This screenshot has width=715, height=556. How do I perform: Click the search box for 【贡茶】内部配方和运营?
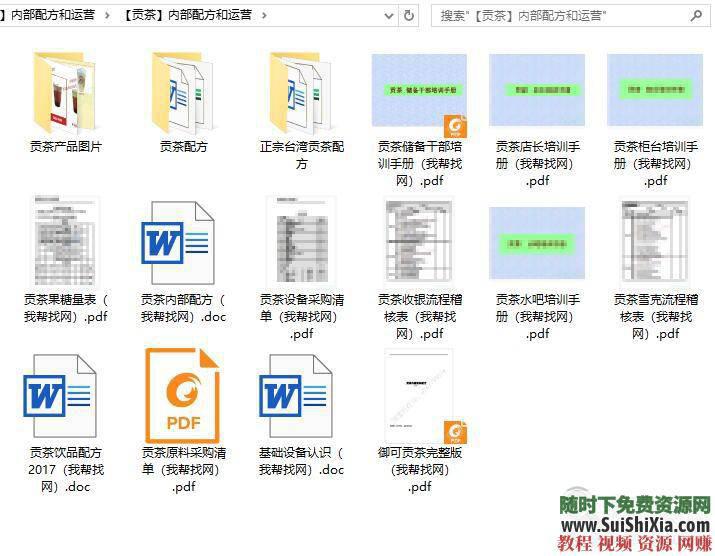[x=570, y=16]
